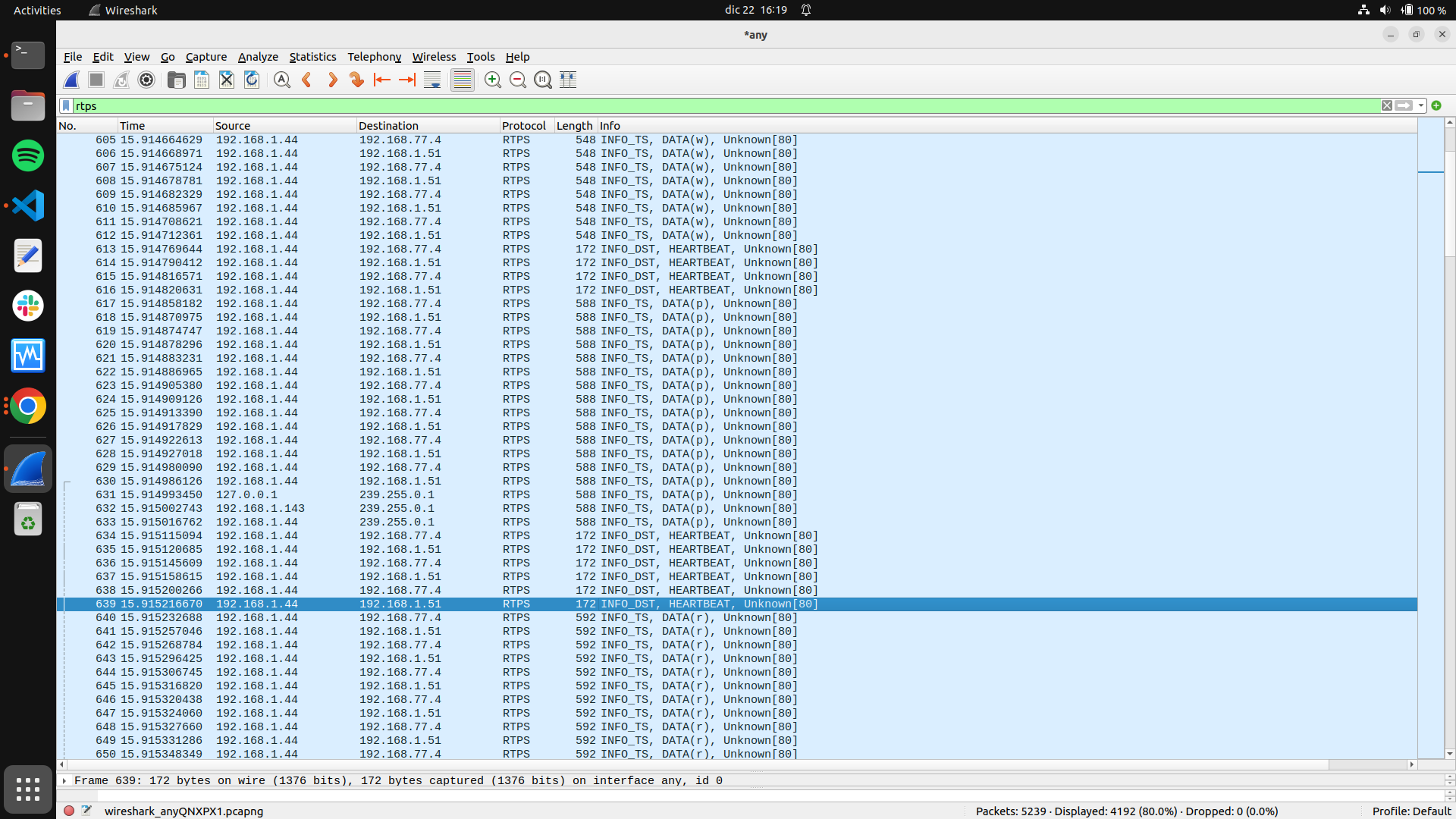The image size is (1456, 819).
Task: Toggle auto-scroll during live capture
Action: pyautogui.click(x=432, y=80)
